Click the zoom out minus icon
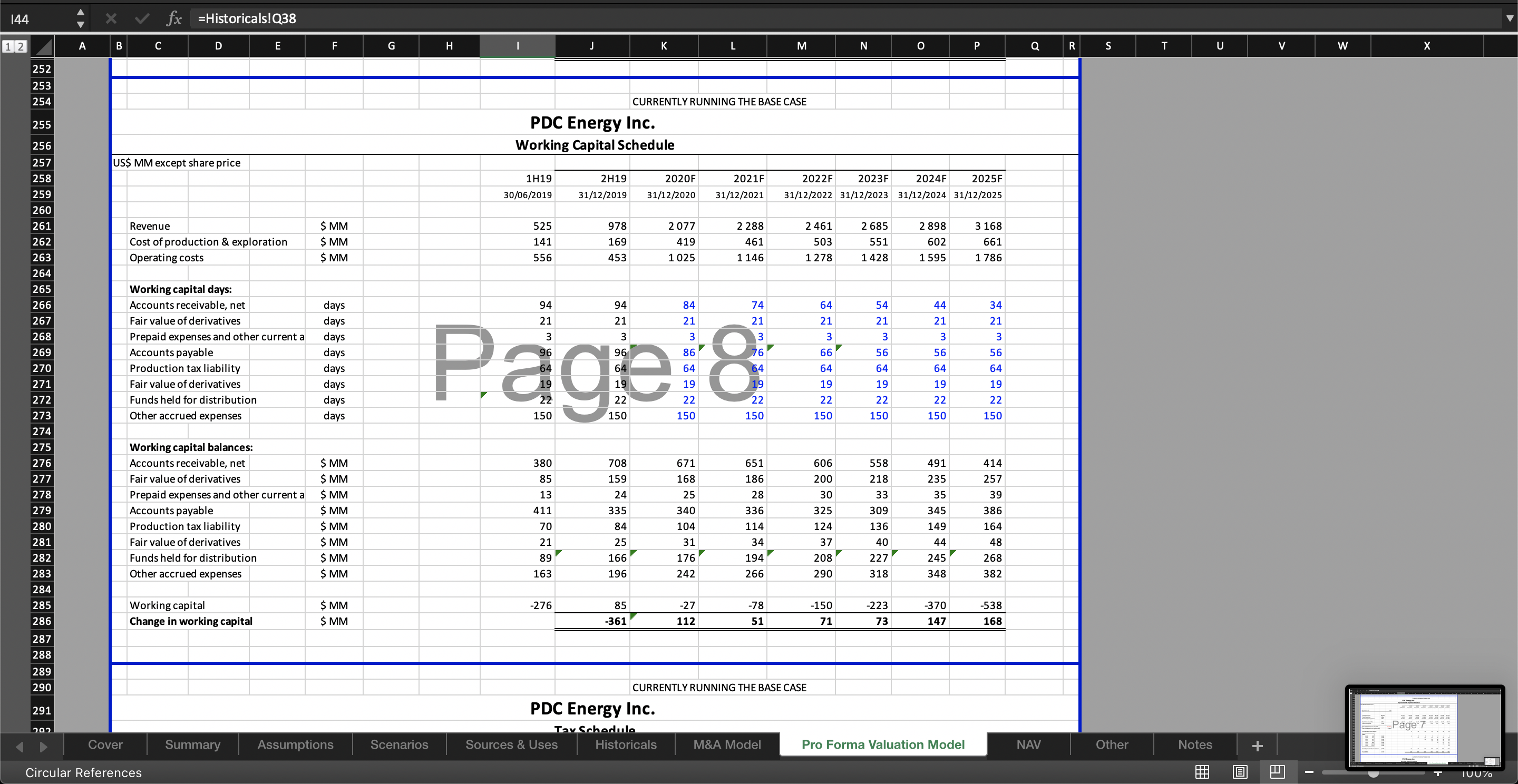The width and height of the screenshot is (1518, 784). 1309,772
